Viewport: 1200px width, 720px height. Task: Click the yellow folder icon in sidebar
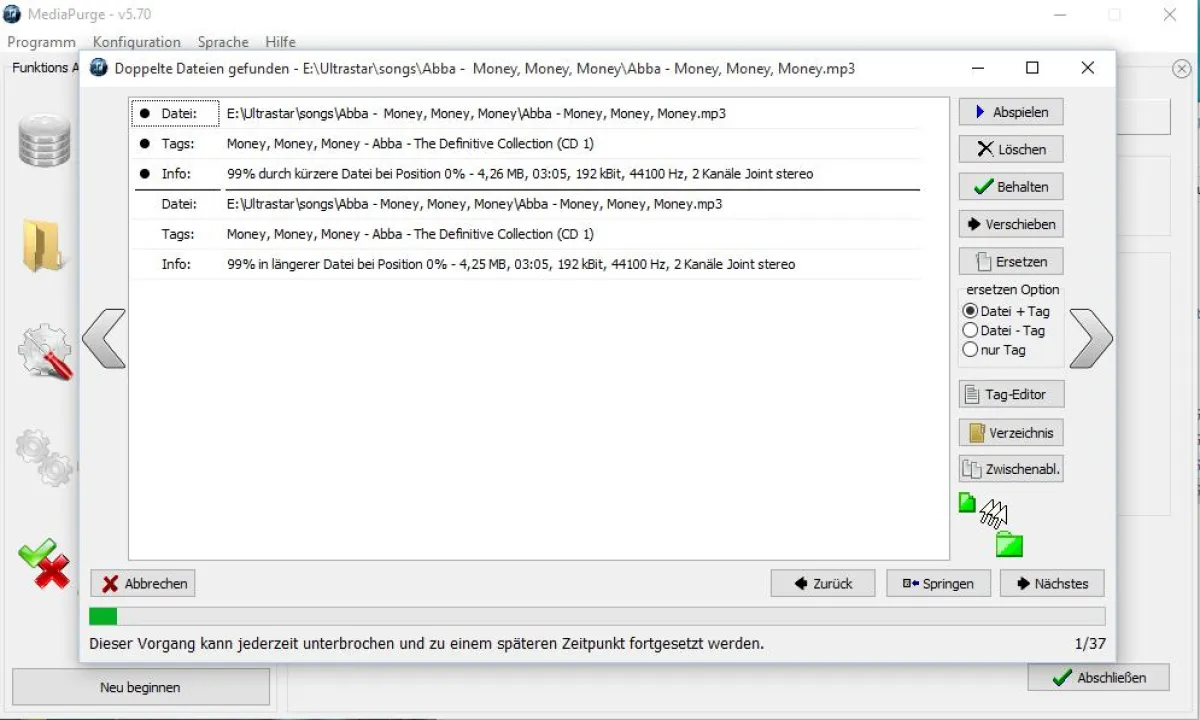point(45,245)
